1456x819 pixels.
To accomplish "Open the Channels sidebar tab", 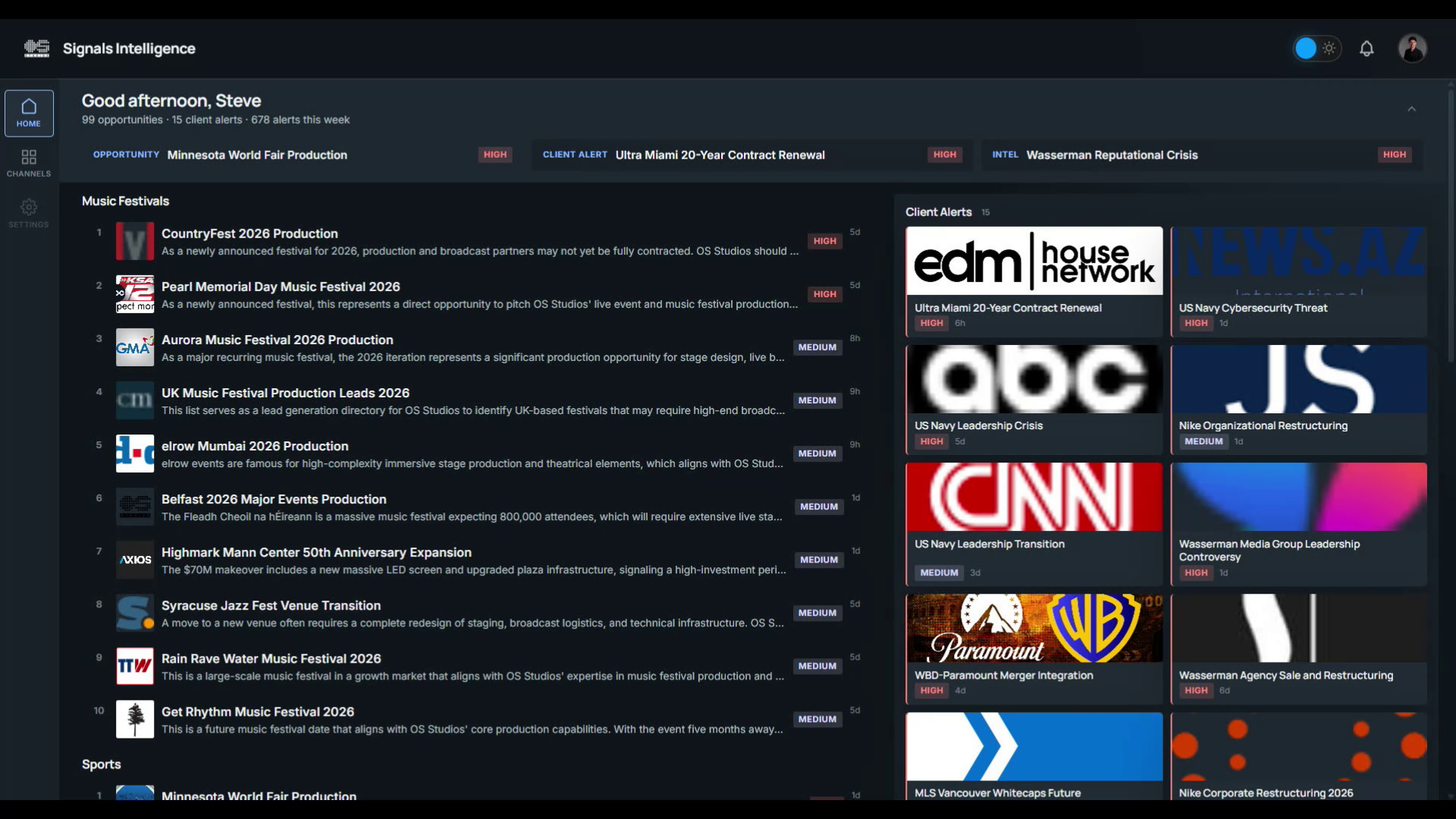I will (29, 163).
